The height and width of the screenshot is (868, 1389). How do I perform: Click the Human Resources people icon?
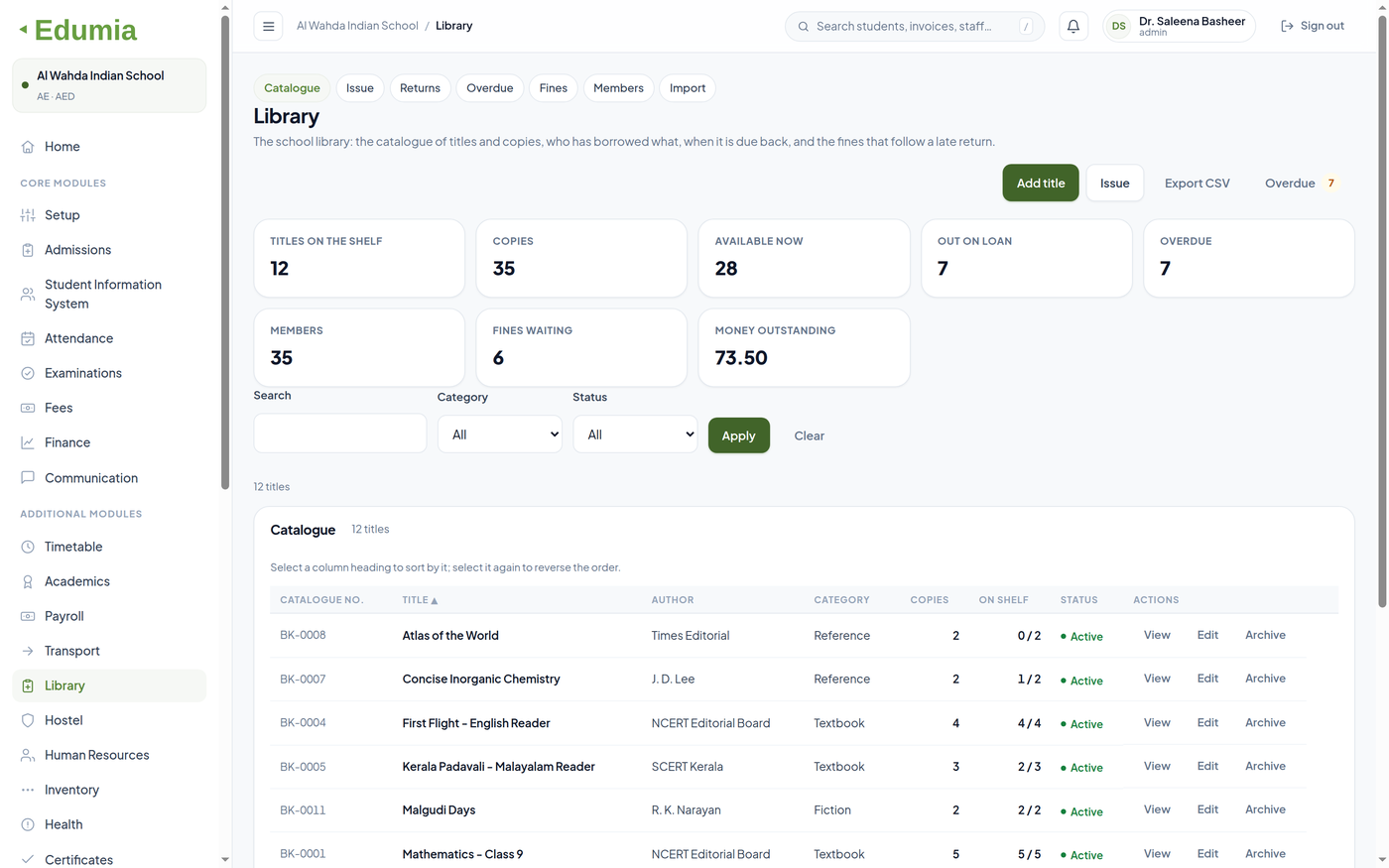[x=28, y=755]
